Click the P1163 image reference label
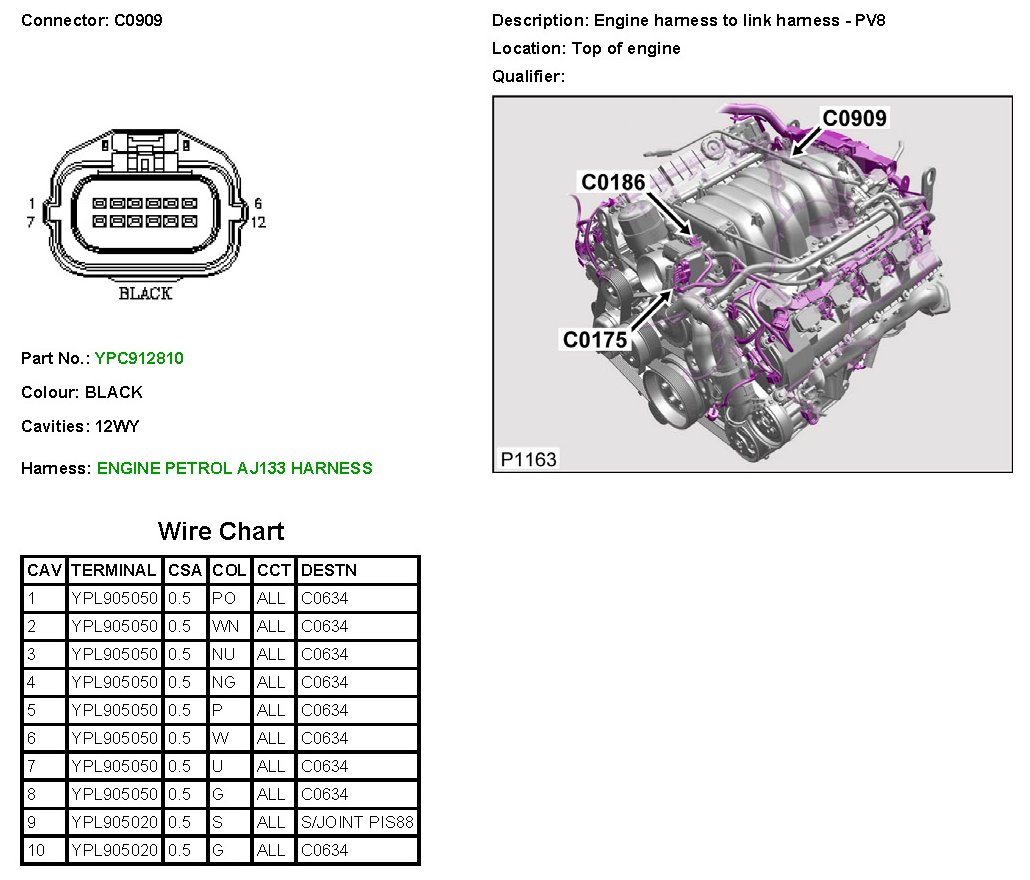Image resolution: width=1030 pixels, height=880 pixels. [x=529, y=459]
